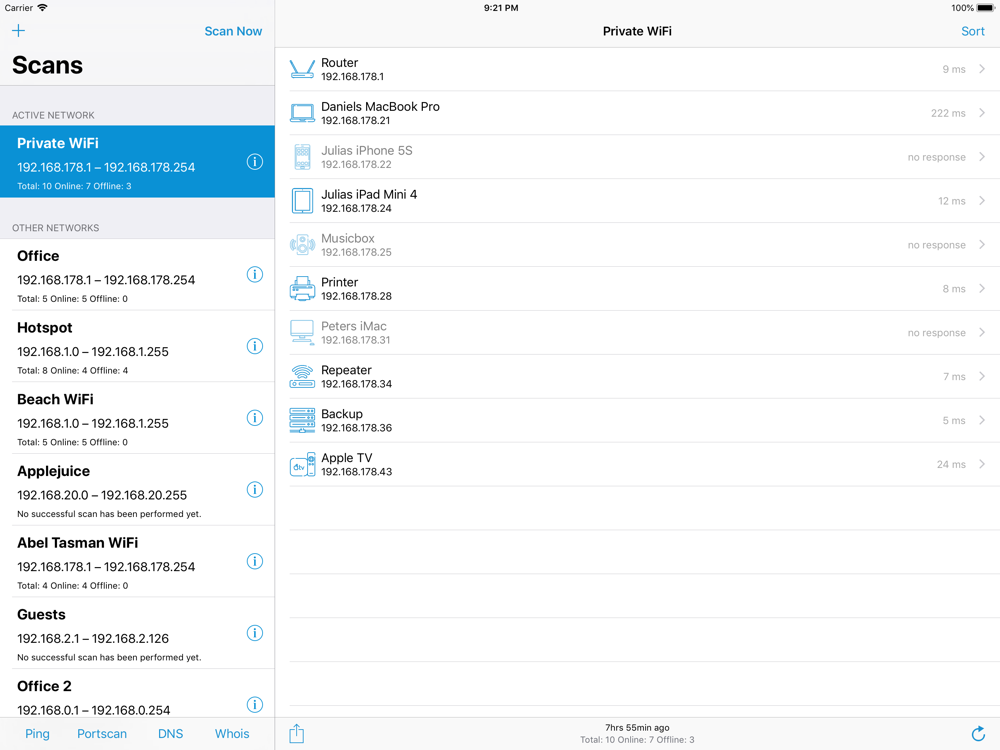Open info for Hotspot network

[x=254, y=346]
